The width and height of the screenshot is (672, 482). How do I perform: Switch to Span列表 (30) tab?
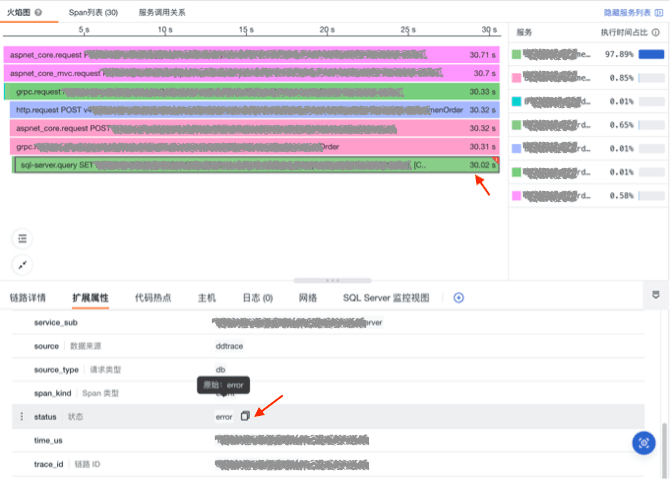coord(93,12)
